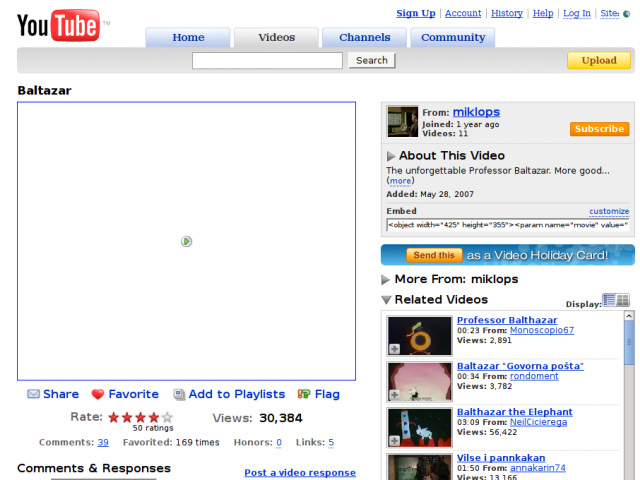Click the Share envelope icon
Screen dimensions: 640x480
coord(33,394)
